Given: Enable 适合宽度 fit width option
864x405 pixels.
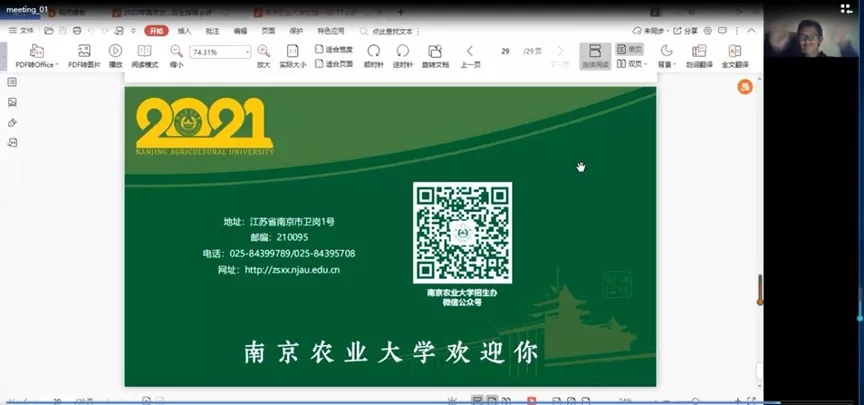Looking at the screenshot, I should pos(334,48).
